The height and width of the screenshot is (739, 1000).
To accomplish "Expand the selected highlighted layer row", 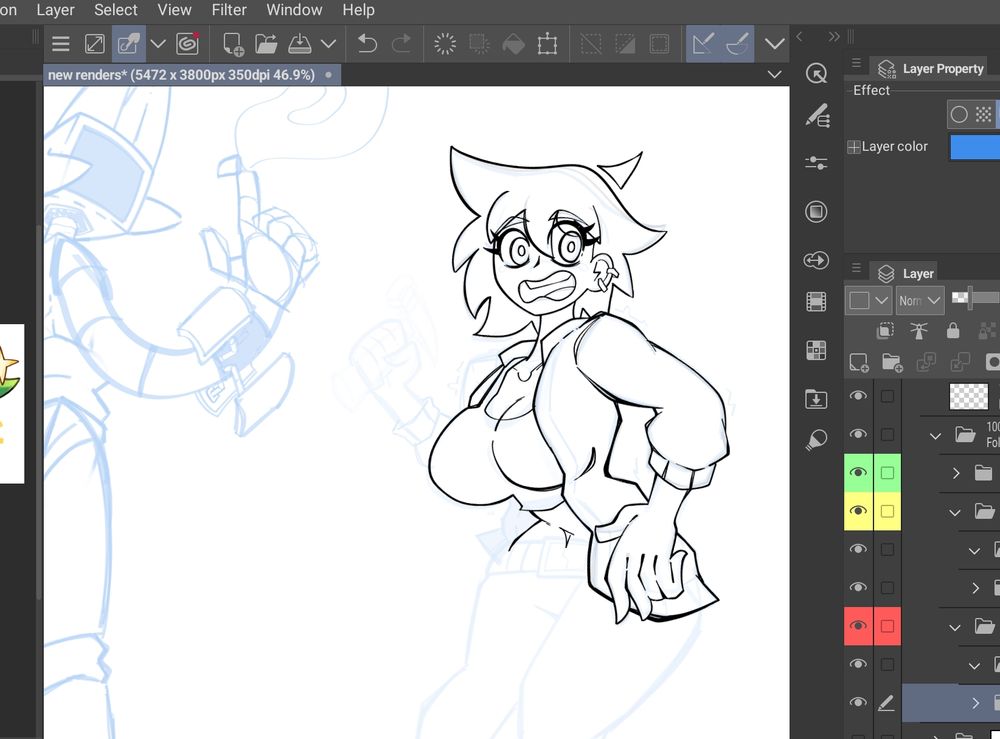I will pyautogui.click(x=975, y=703).
